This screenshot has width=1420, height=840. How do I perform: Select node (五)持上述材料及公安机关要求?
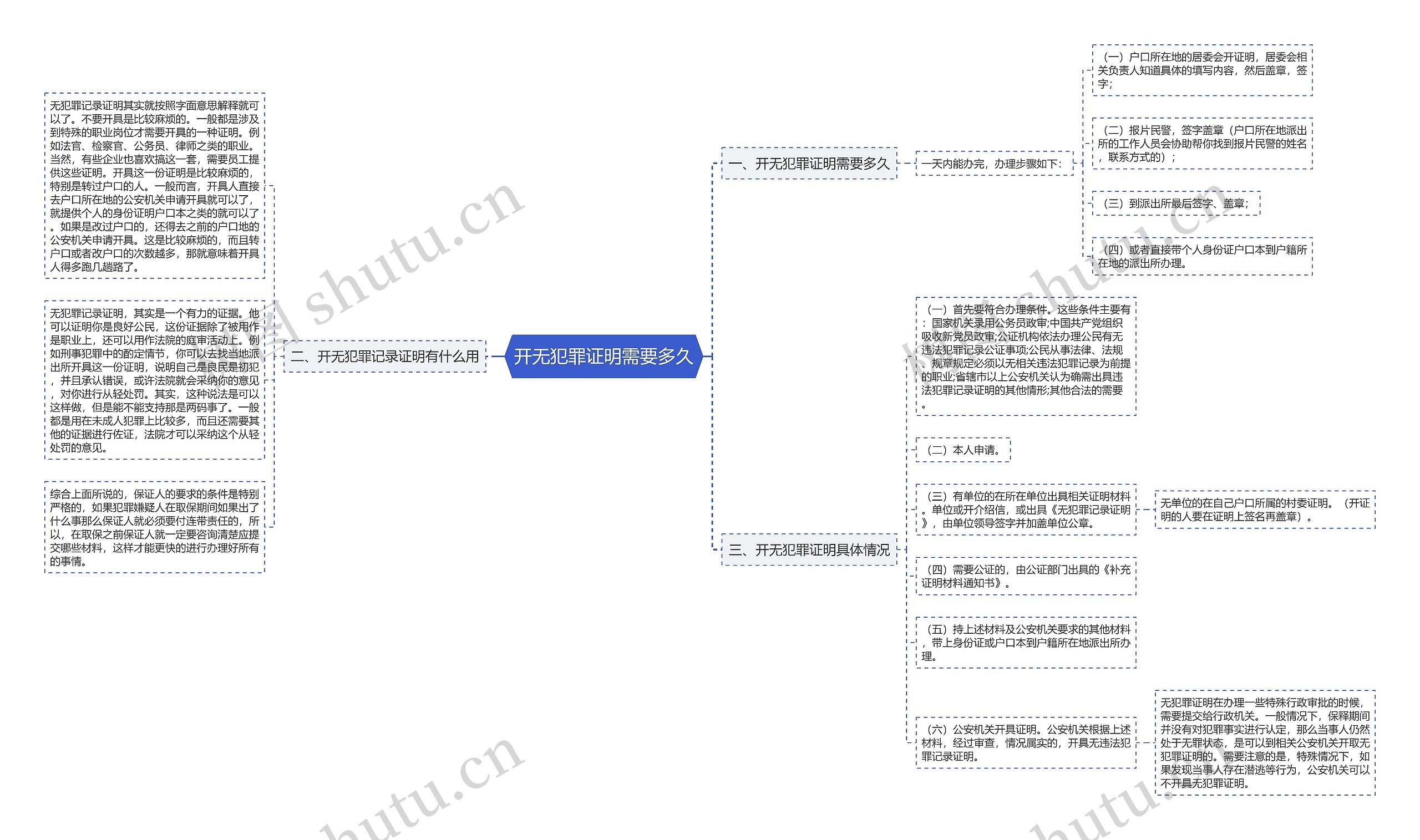click(1026, 643)
